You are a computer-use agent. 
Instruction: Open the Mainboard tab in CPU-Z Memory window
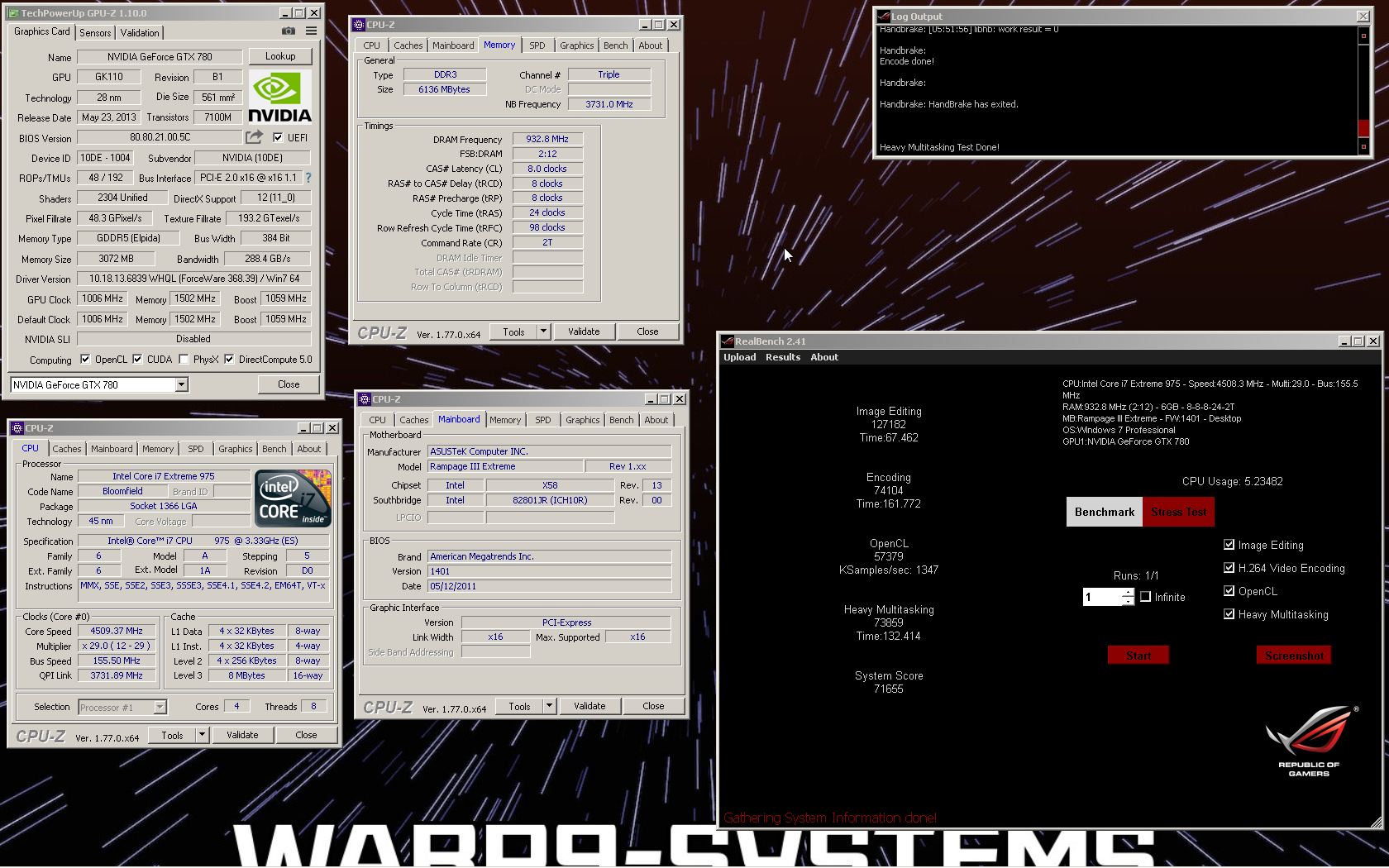[x=453, y=45]
